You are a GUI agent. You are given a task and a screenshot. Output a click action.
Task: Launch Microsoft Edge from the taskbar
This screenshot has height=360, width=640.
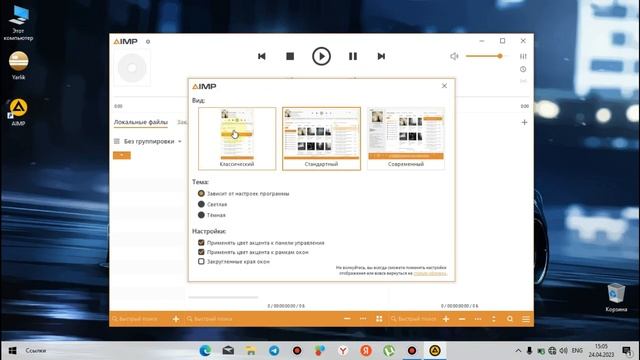(x=205, y=351)
